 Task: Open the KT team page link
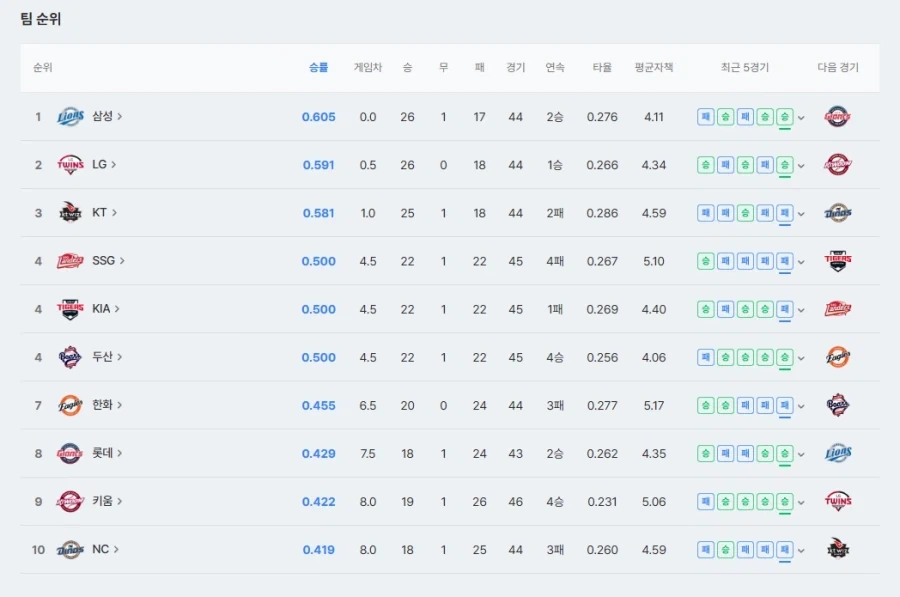tap(104, 212)
